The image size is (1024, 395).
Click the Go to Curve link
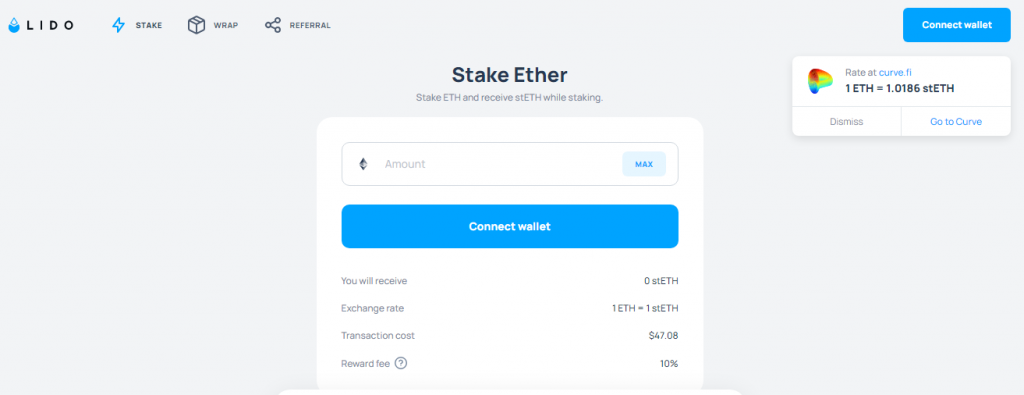pos(956,121)
